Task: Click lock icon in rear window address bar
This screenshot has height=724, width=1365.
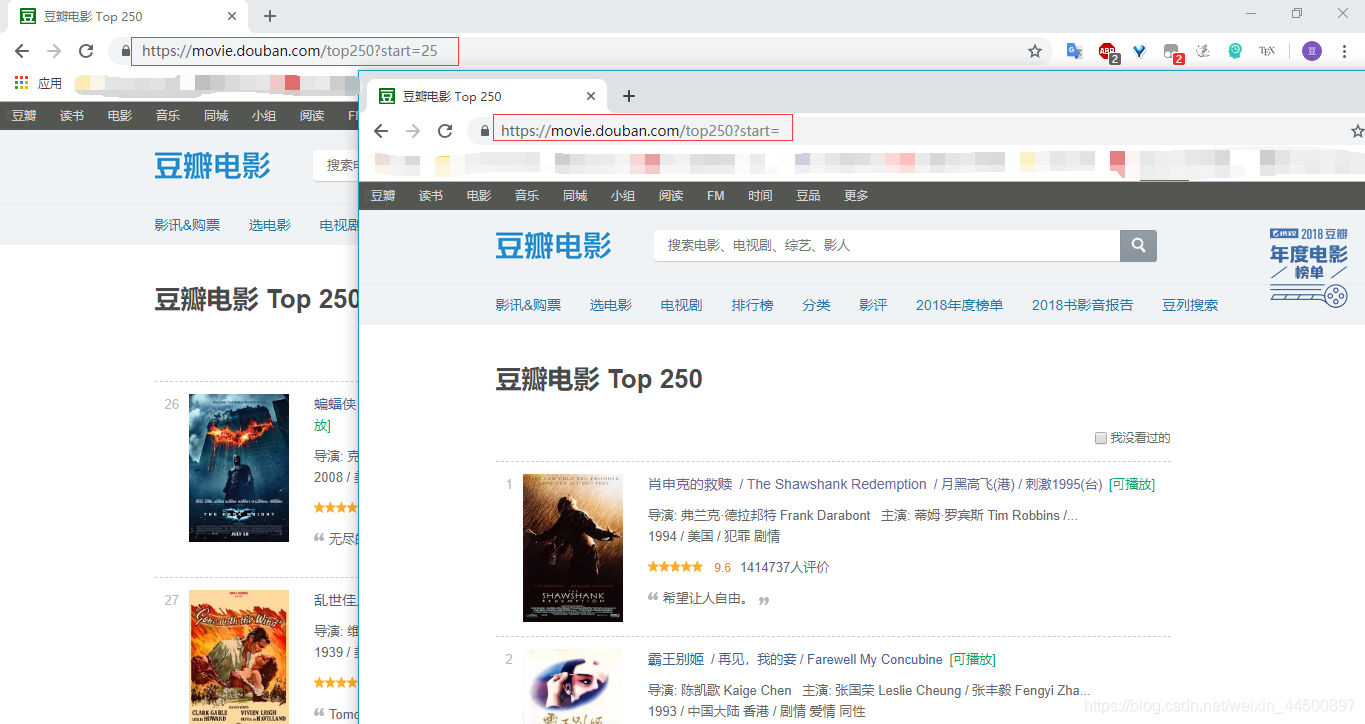Action: click(126, 51)
